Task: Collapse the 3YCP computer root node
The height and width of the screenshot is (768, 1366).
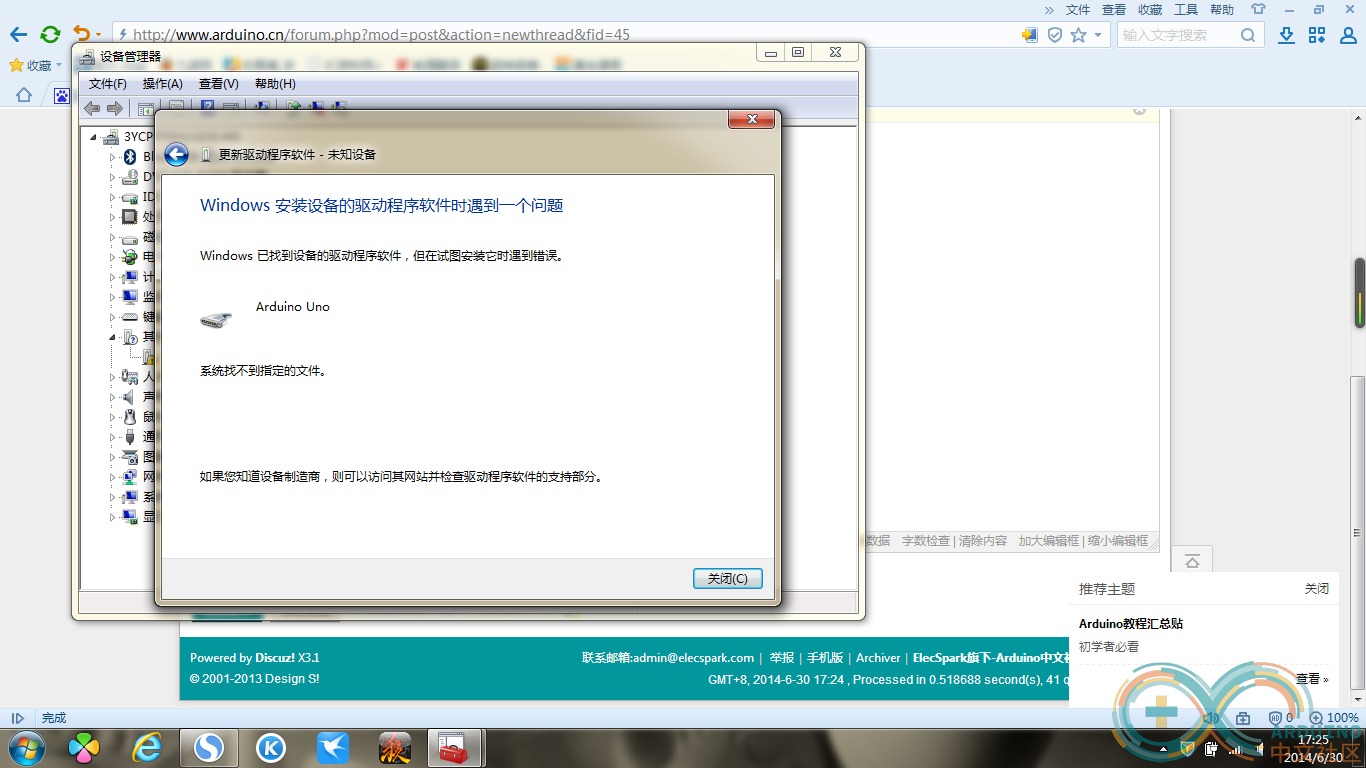Action: (93, 137)
